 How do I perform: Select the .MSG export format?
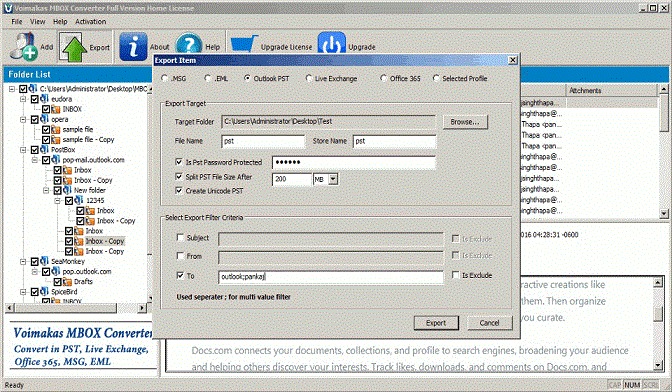click(x=165, y=78)
